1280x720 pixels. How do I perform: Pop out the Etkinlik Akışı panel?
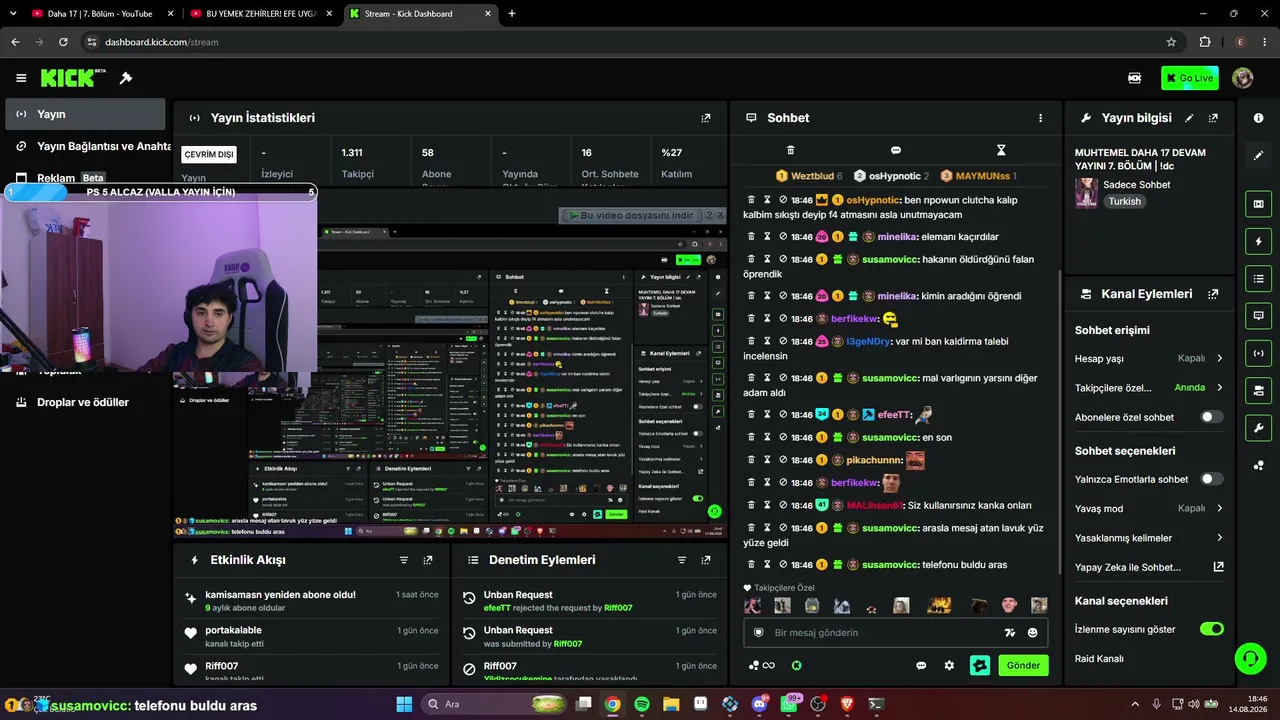428,560
